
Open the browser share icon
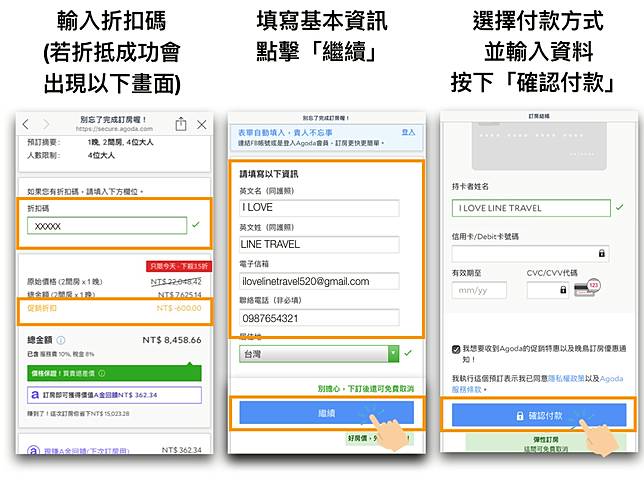(x=181, y=124)
